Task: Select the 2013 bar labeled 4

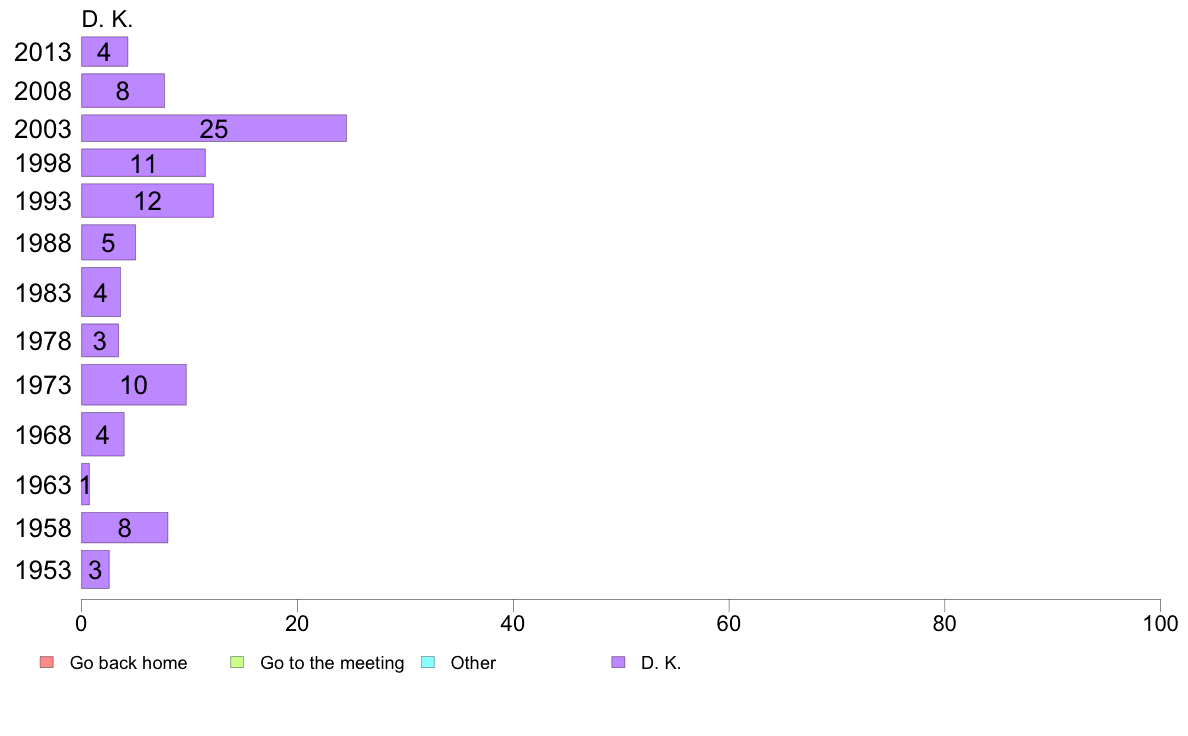Action: (105, 52)
